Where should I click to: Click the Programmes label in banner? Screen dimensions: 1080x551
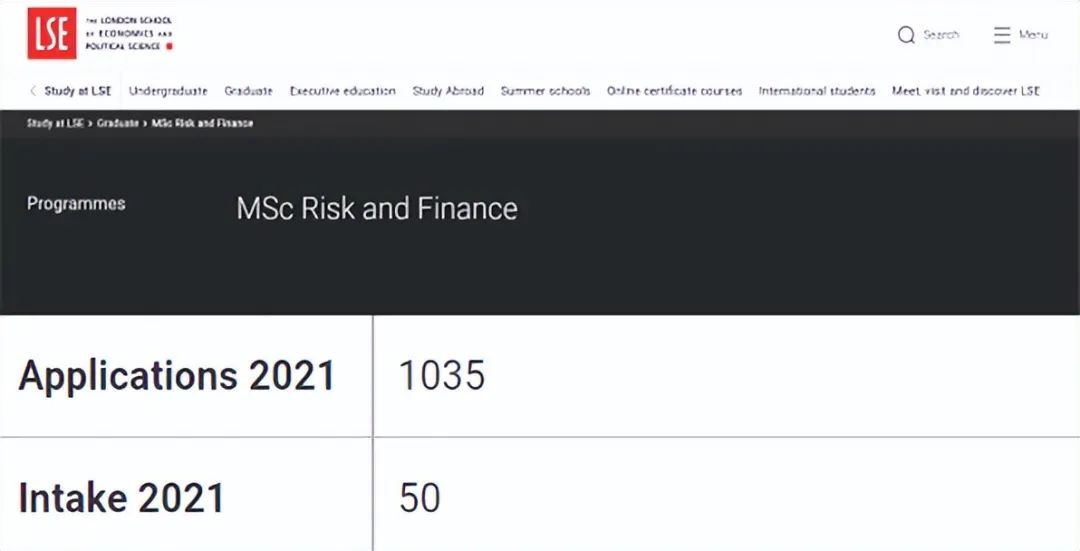[x=76, y=204]
